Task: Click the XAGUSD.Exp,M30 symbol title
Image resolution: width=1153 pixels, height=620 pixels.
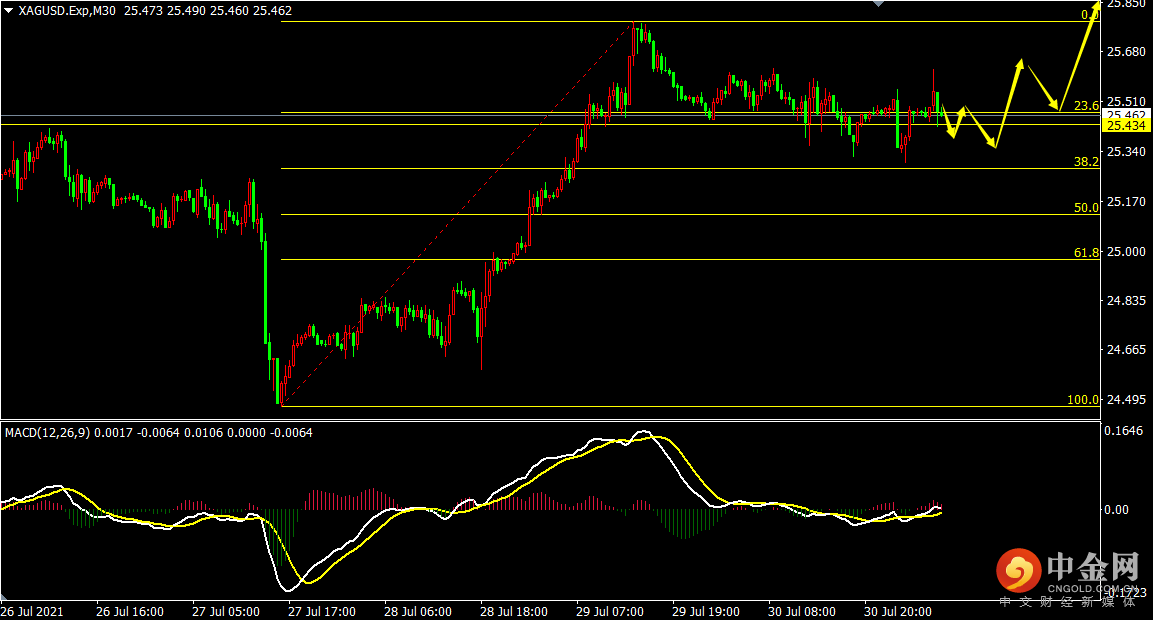Action: (67, 11)
